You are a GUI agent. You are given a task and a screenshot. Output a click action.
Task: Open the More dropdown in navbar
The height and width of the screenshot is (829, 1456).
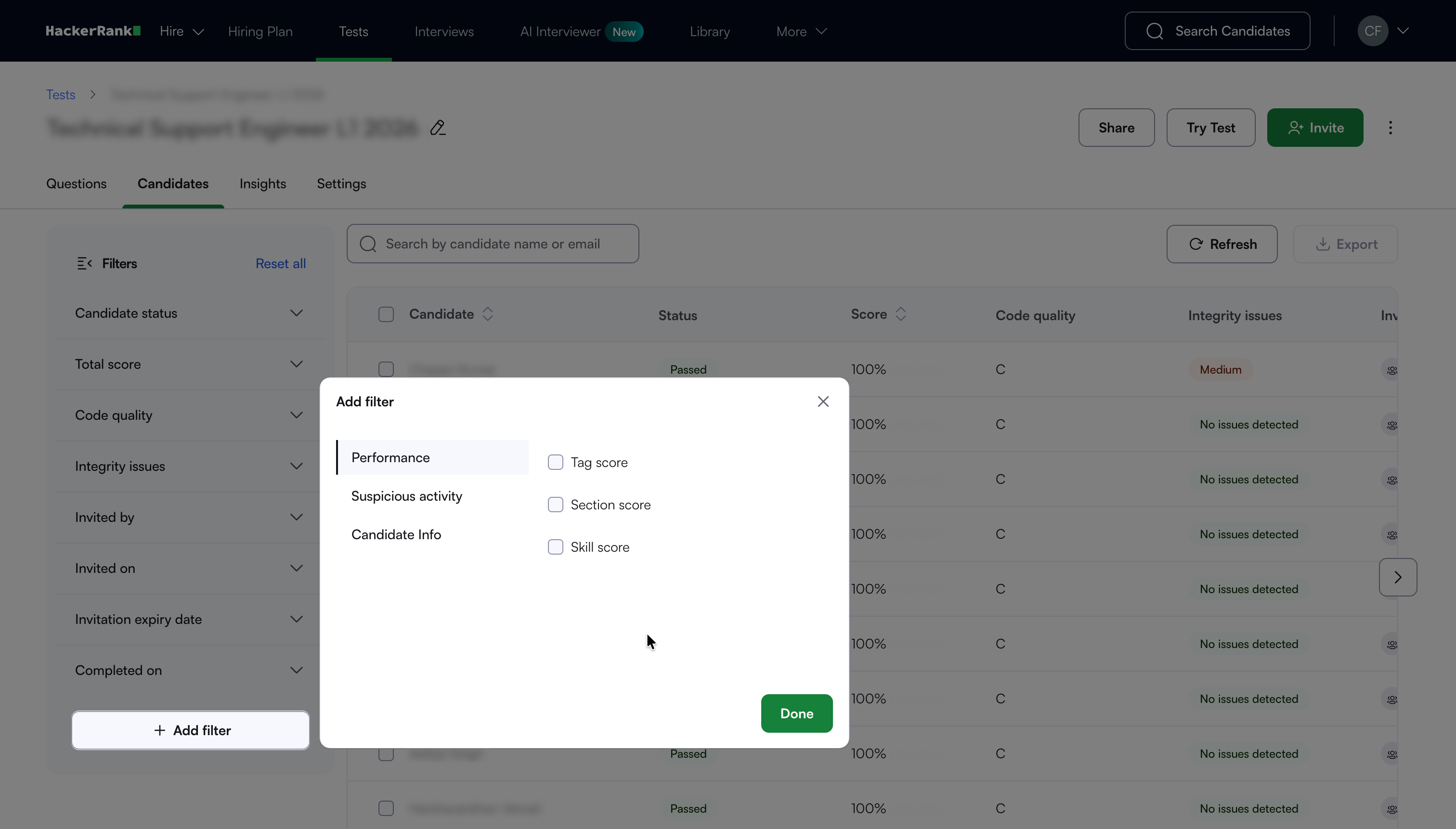coord(801,31)
